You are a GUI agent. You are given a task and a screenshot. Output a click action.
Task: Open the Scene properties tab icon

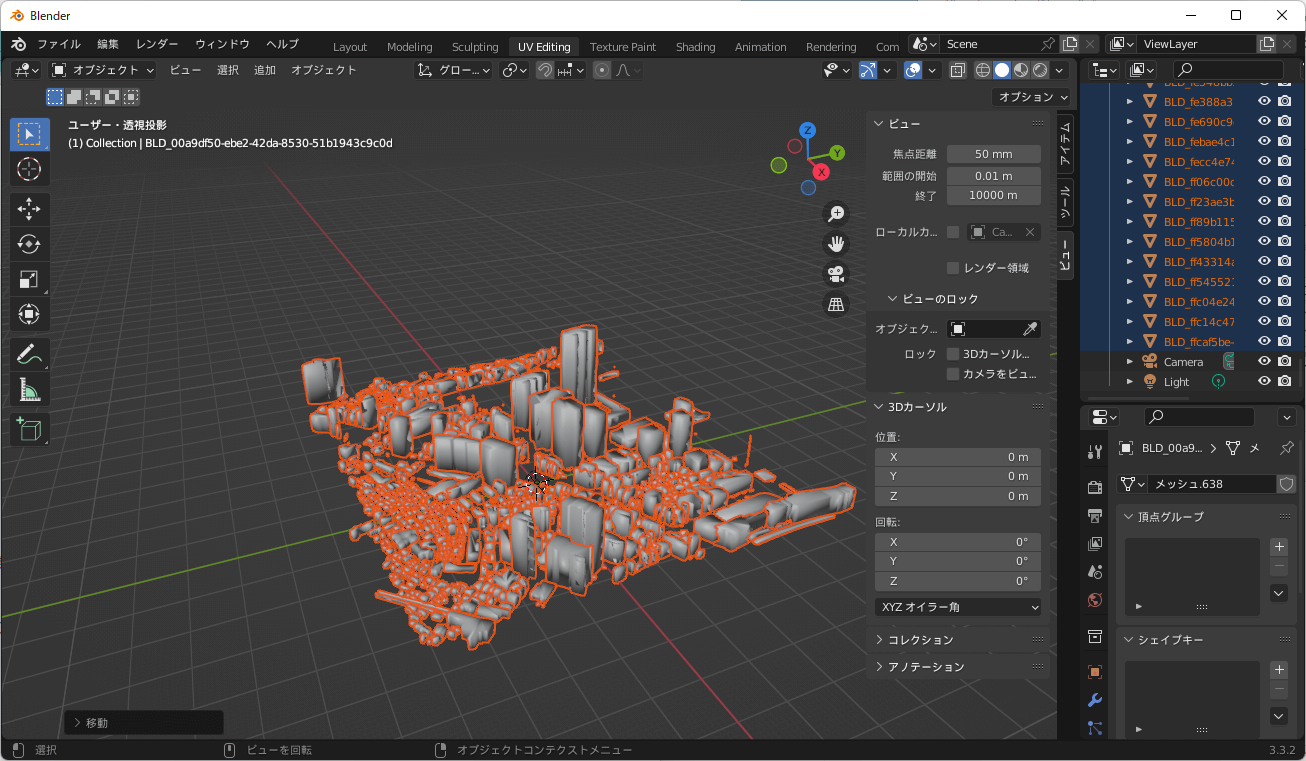[1094, 572]
